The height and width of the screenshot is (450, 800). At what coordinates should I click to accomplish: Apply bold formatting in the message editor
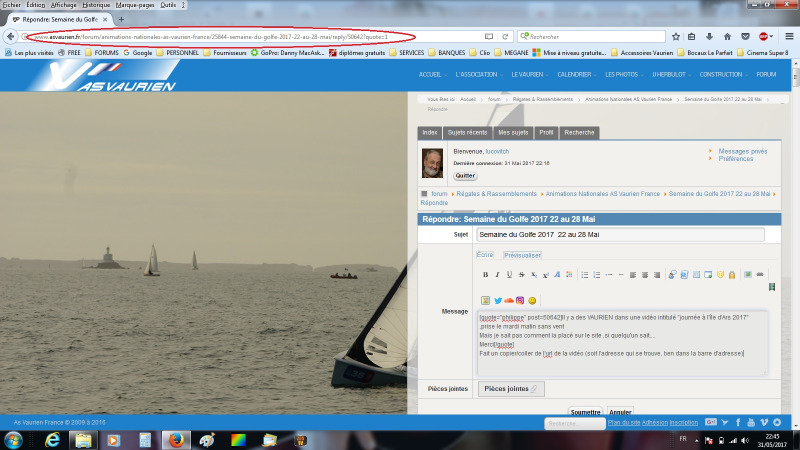click(x=485, y=274)
